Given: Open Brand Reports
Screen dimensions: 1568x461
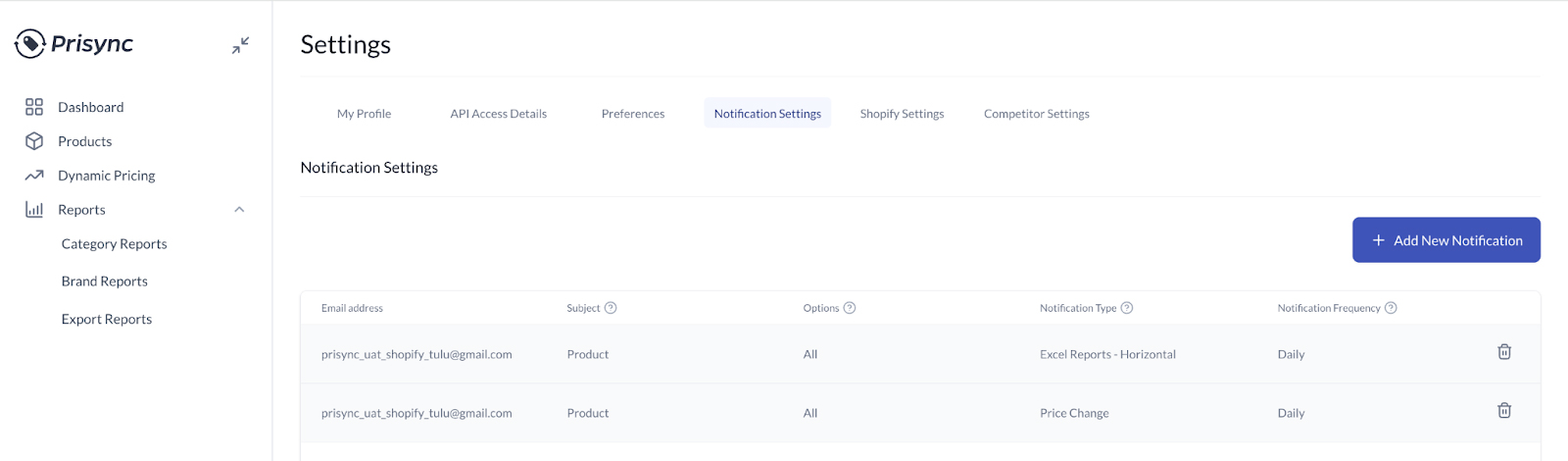Looking at the screenshot, I should [104, 282].
